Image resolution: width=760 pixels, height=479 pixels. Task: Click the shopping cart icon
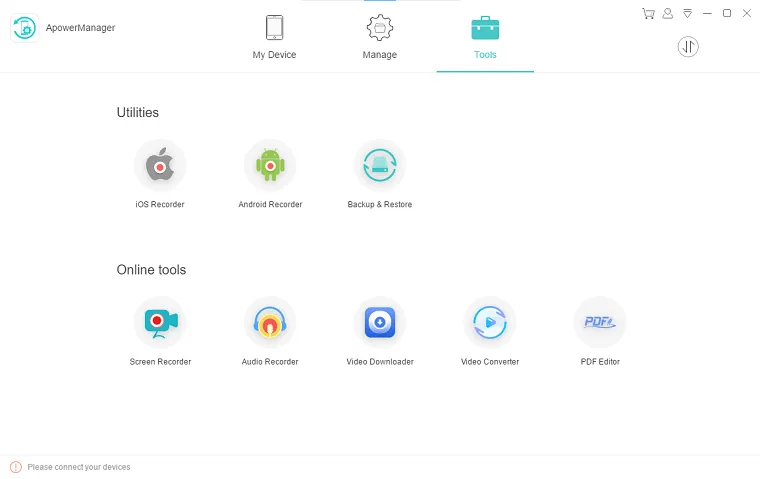[x=648, y=14]
